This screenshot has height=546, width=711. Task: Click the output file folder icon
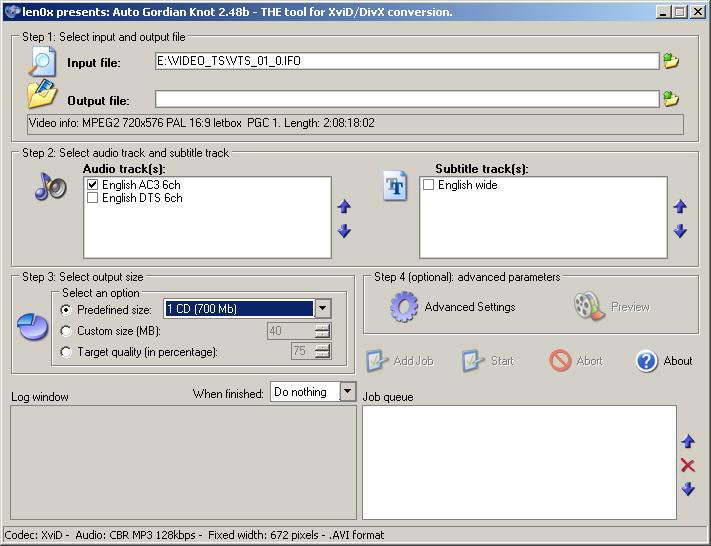pyautogui.click(x=42, y=94)
